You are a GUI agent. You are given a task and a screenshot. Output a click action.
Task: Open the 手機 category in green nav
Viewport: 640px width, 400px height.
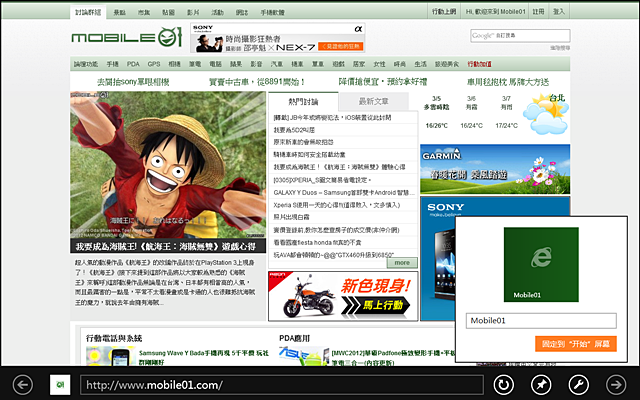[113, 64]
